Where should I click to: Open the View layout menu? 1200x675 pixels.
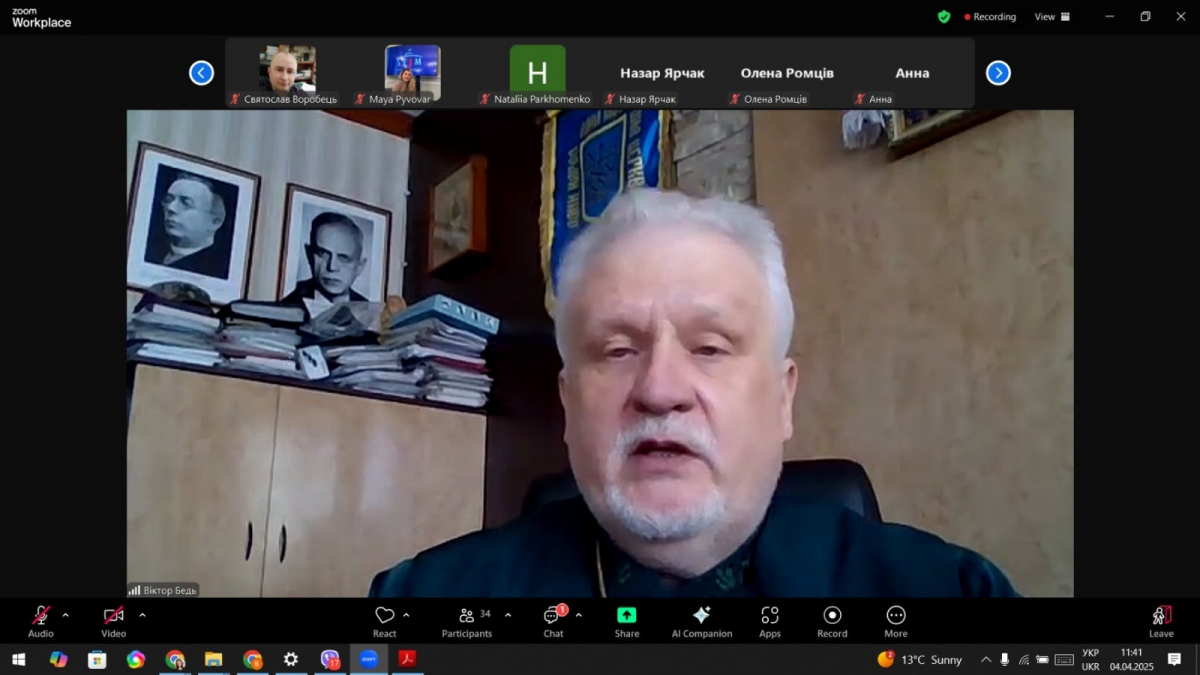point(1051,17)
